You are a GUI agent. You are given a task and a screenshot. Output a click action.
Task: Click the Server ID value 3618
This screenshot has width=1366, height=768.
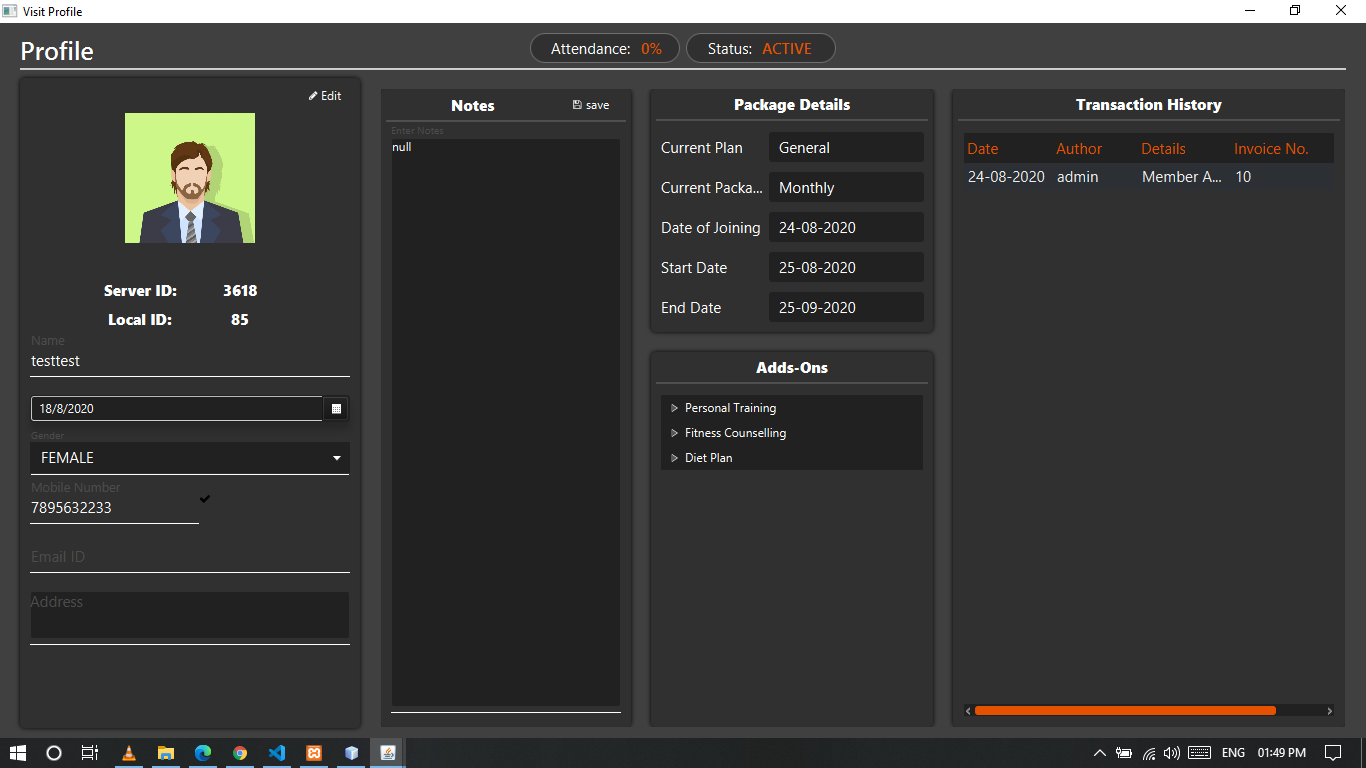click(240, 291)
